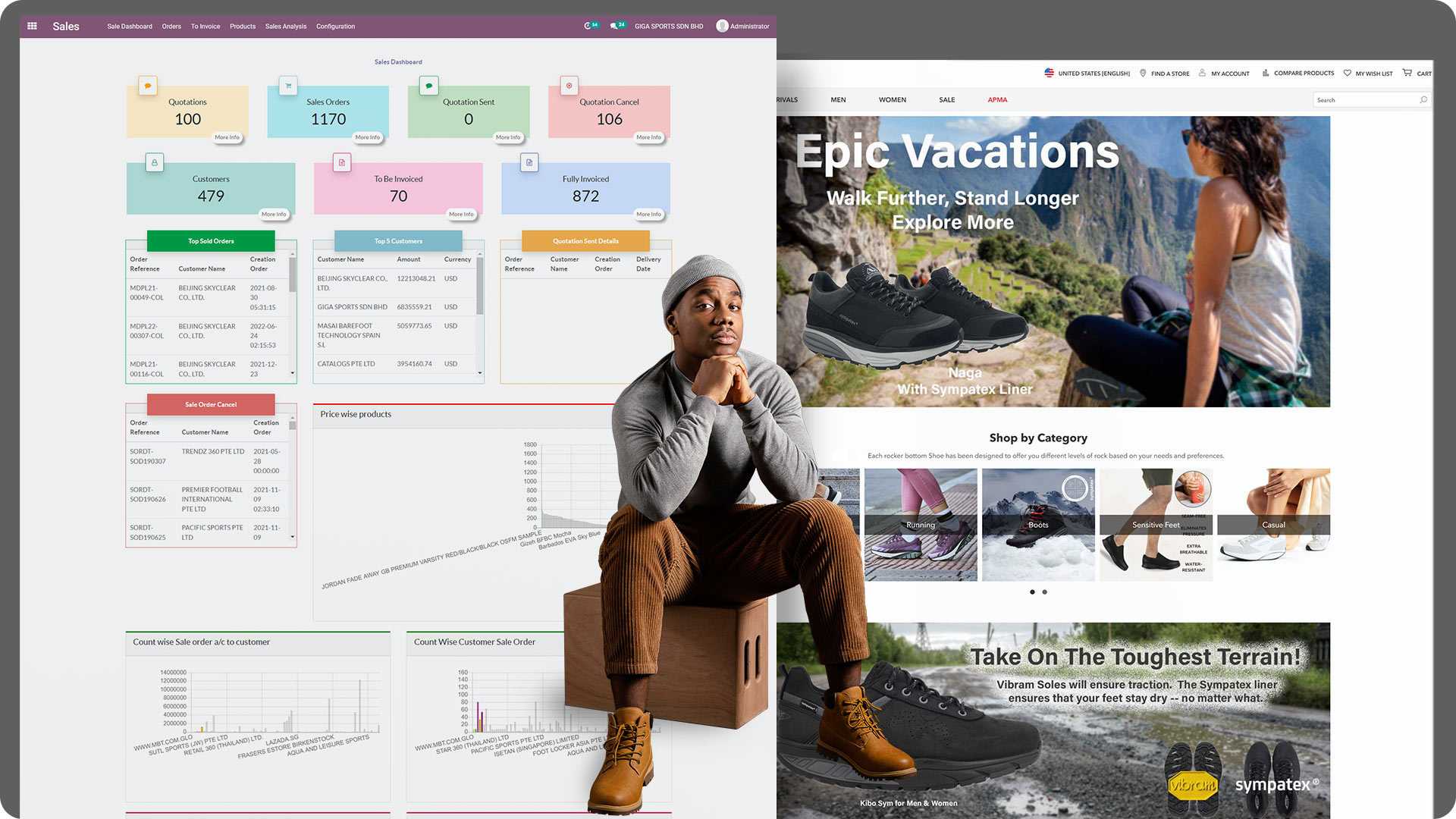Select the second carousel pagination dot

pyautogui.click(x=1044, y=592)
